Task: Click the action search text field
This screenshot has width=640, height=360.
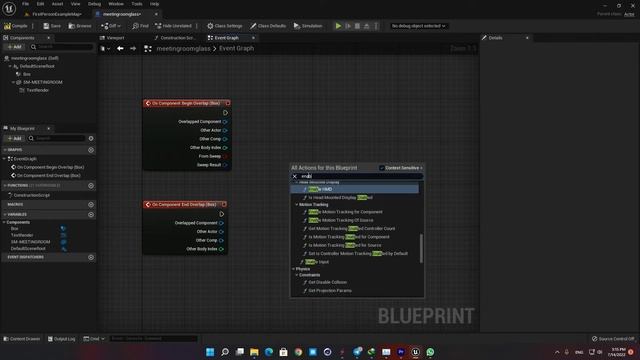Action: click(x=361, y=176)
